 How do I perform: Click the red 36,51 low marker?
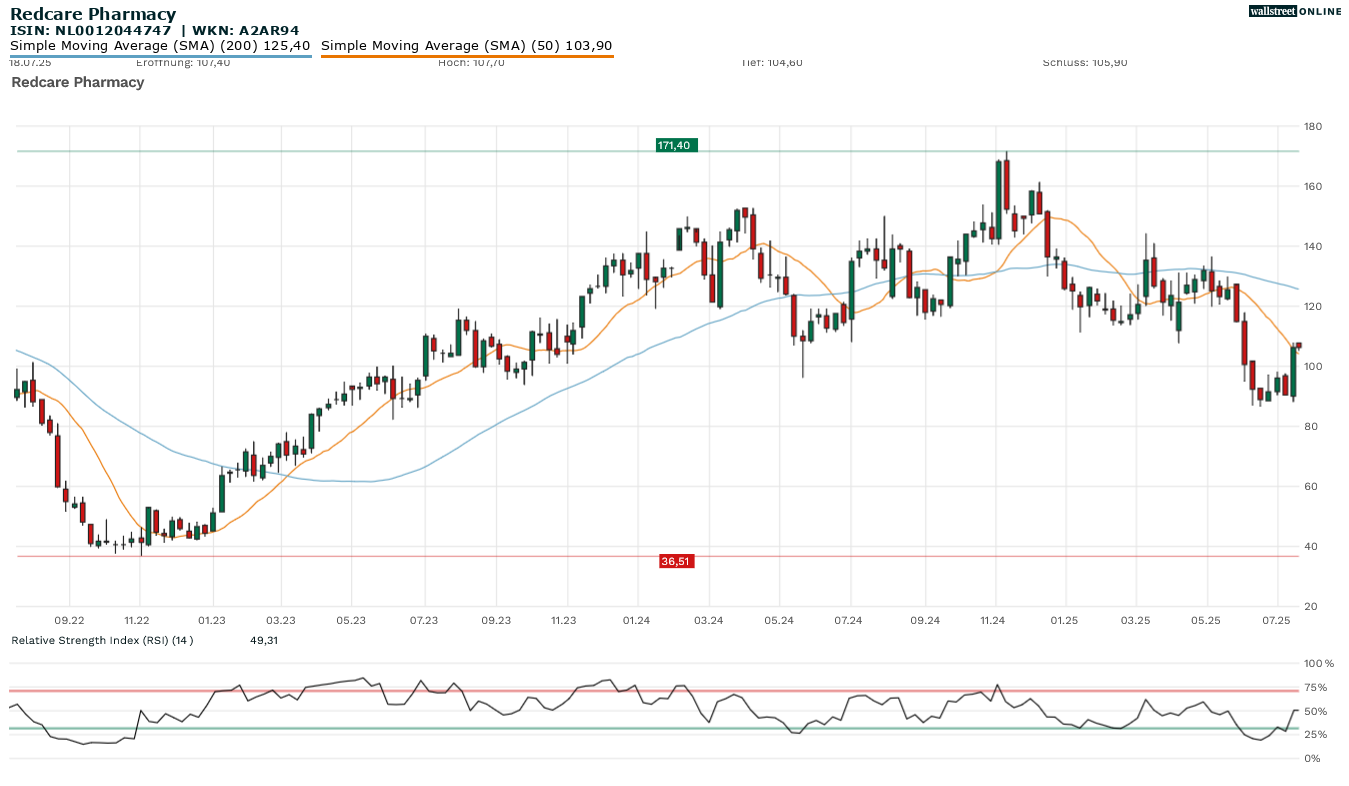pyautogui.click(x=676, y=561)
